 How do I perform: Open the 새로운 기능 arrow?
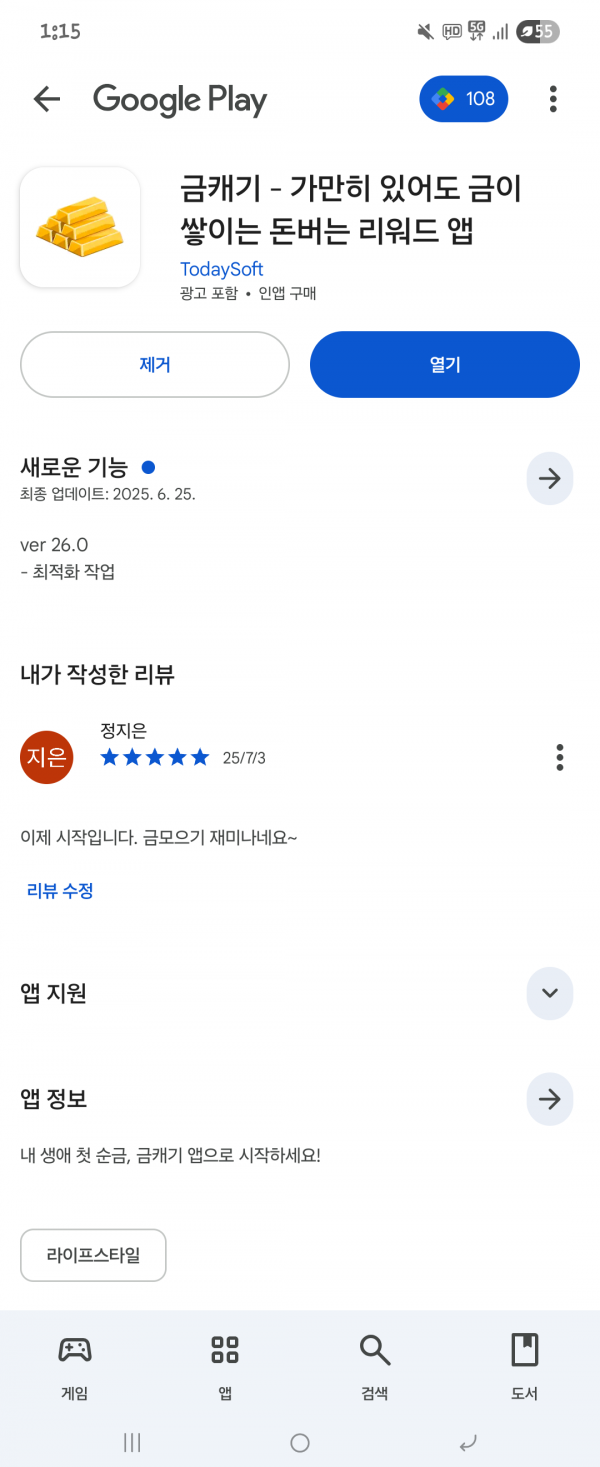tap(550, 479)
